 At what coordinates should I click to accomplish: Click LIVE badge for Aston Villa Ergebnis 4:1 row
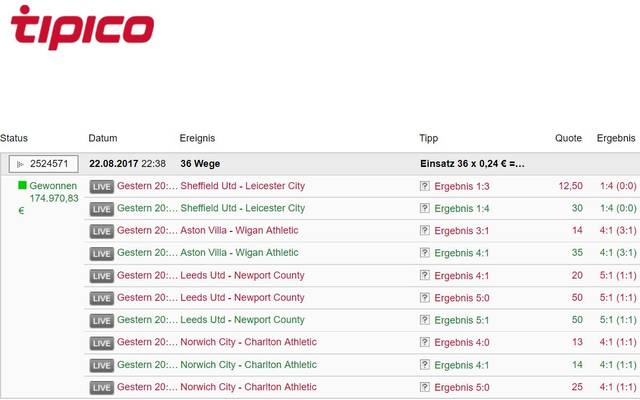coord(102,254)
